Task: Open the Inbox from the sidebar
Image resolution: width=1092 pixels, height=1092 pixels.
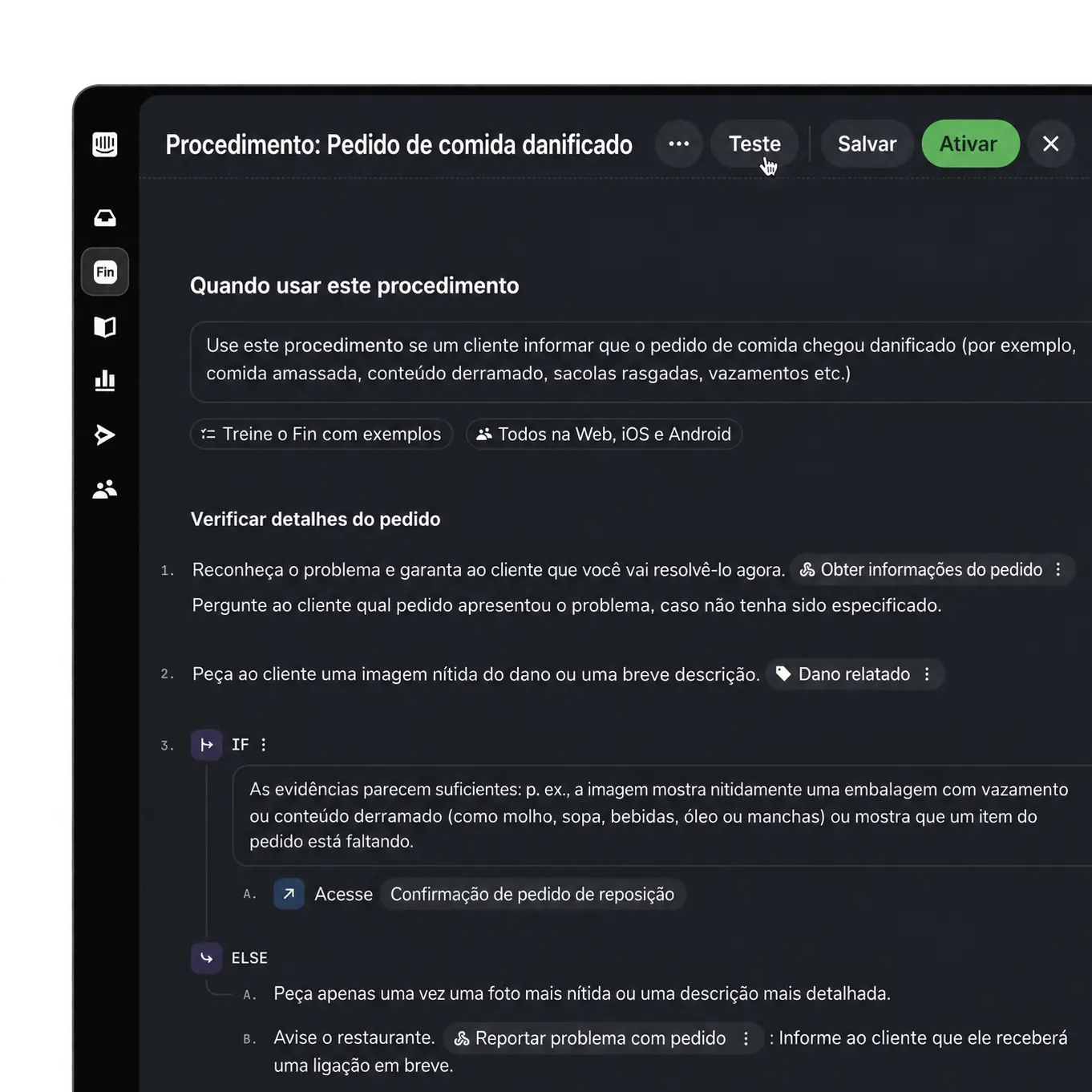Action: [x=105, y=218]
